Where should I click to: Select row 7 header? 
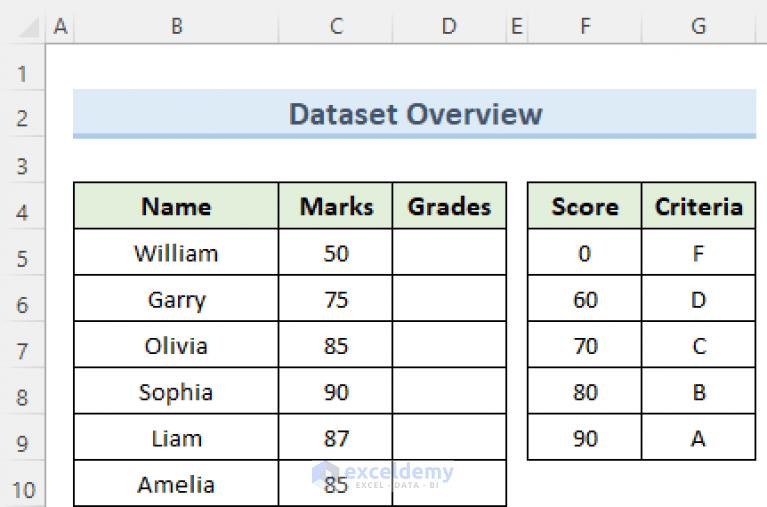[22, 345]
